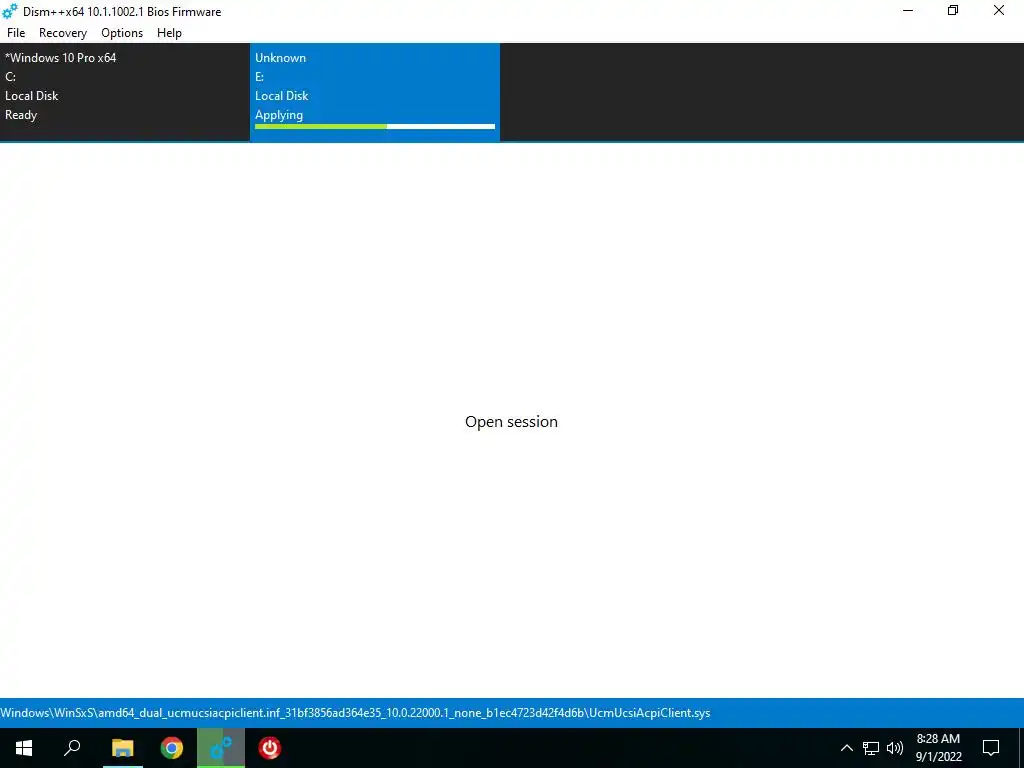Click the 'Applying' status text

[279, 115]
